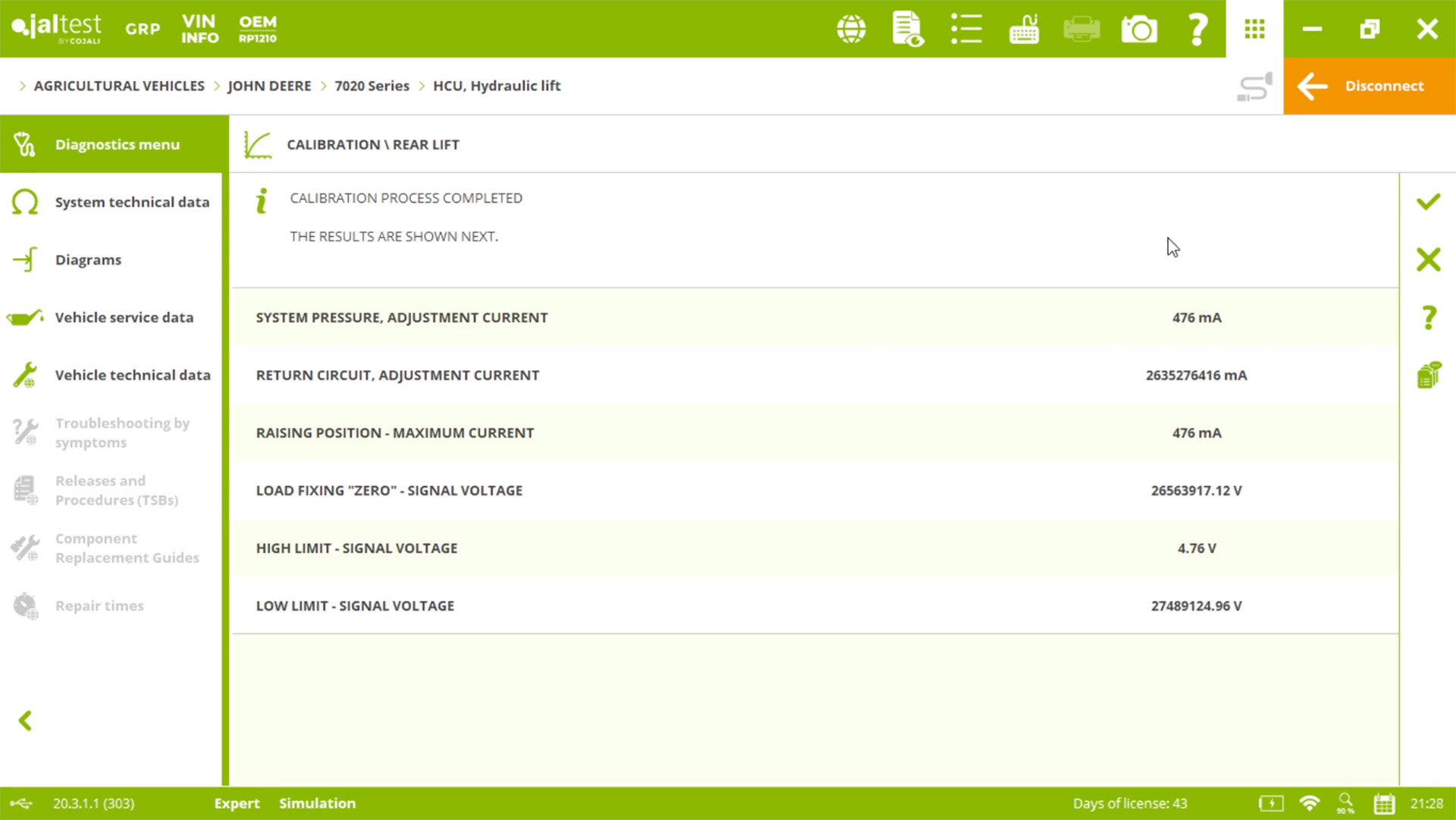
Task: Select Diagrams in the sidebar
Action: (88, 259)
